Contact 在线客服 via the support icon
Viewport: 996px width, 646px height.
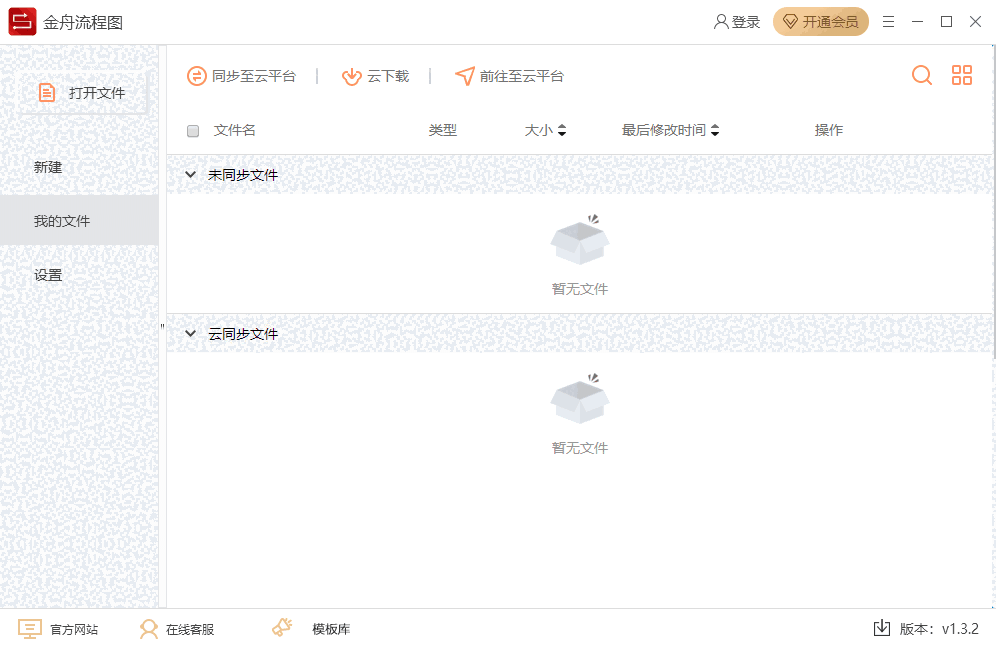(x=150, y=628)
